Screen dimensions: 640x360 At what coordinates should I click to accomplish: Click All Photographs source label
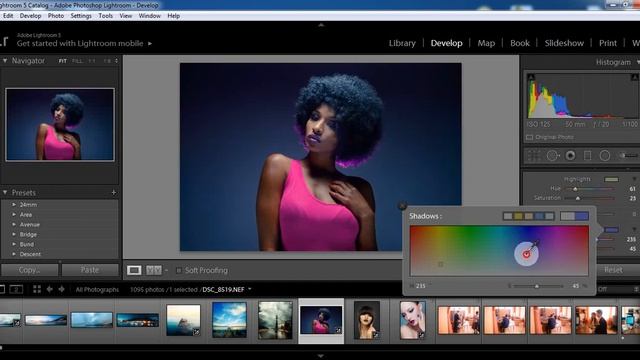tap(97, 289)
